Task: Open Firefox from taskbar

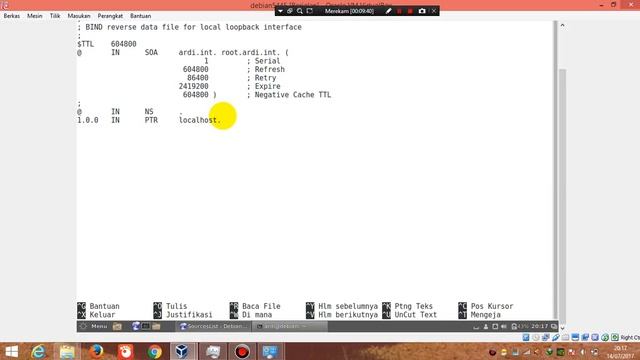Action: pos(96,351)
